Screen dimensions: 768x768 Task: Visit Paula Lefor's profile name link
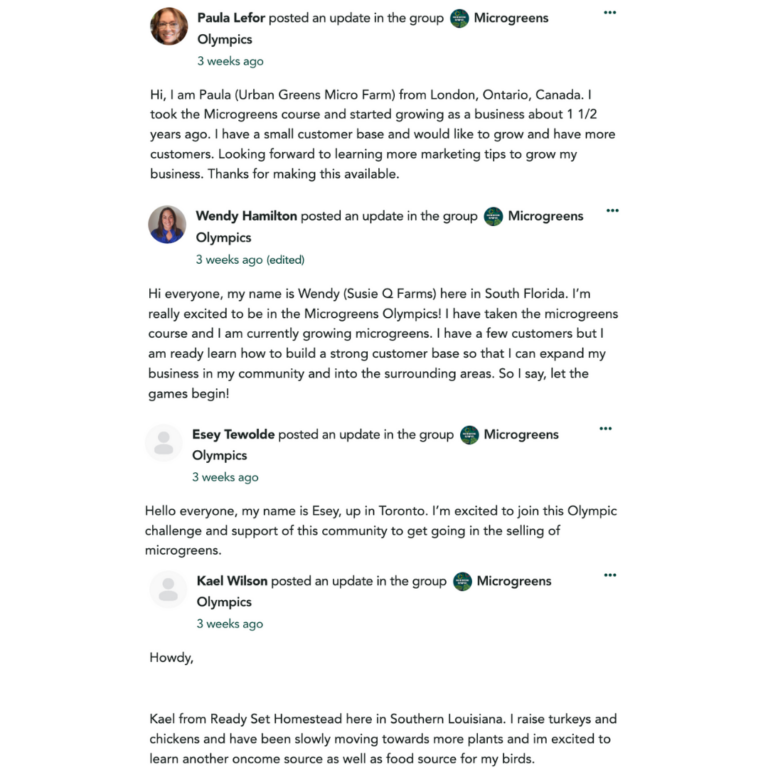pos(238,18)
